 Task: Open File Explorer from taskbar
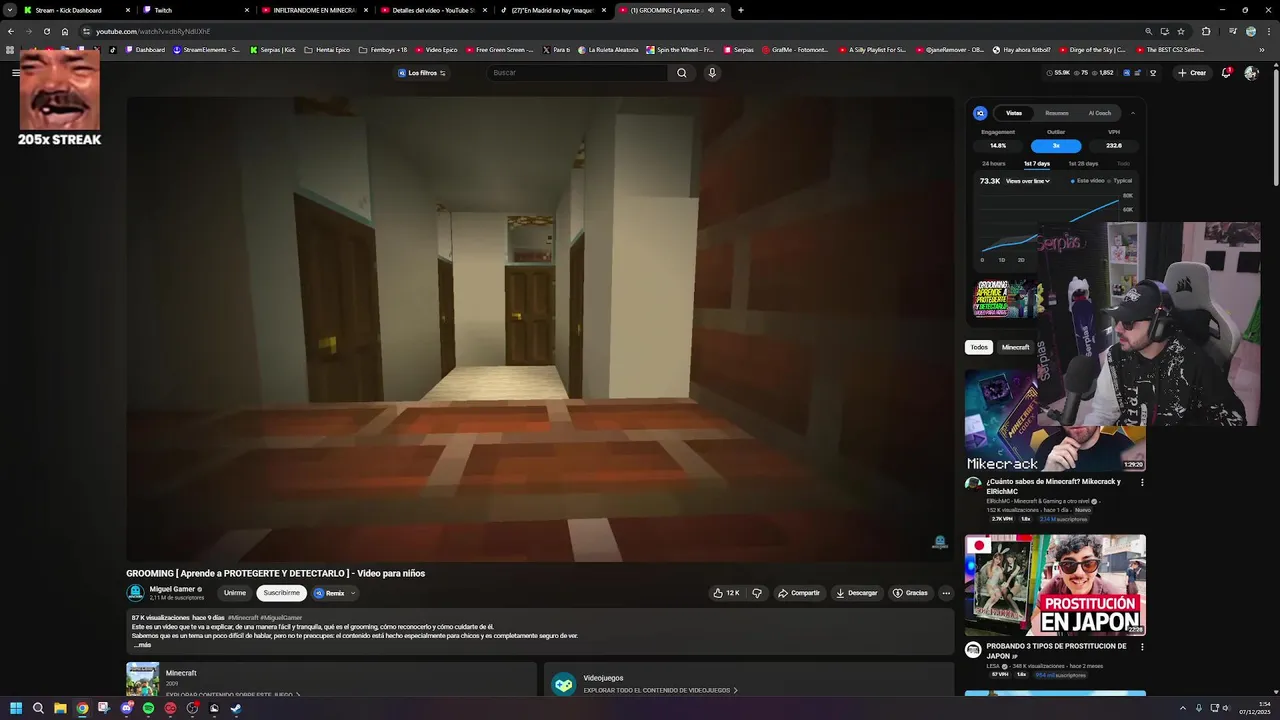pos(60,708)
